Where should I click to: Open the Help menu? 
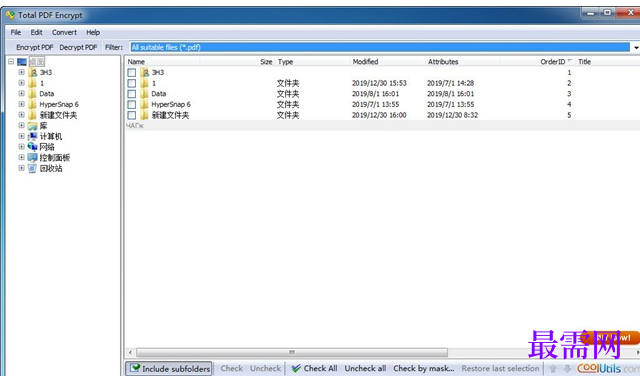click(x=93, y=32)
